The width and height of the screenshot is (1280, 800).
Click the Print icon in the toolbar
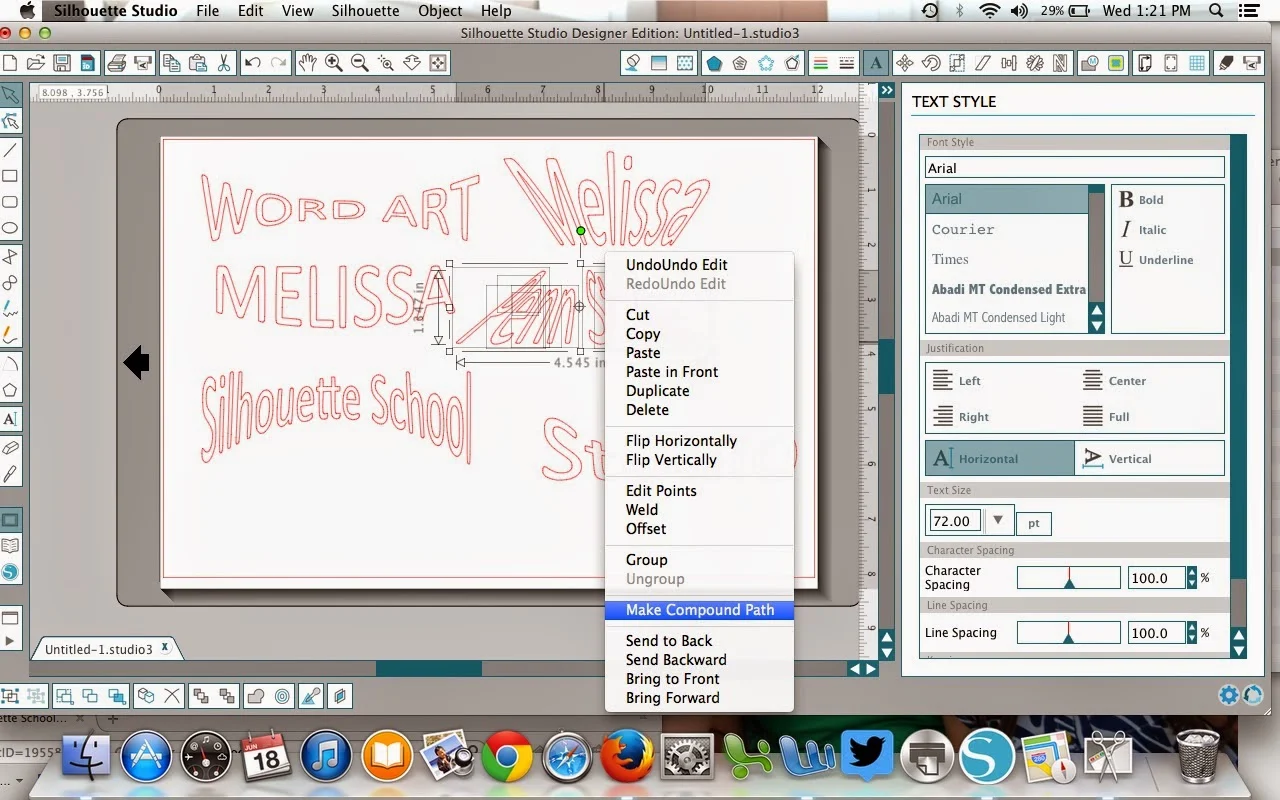(x=116, y=63)
